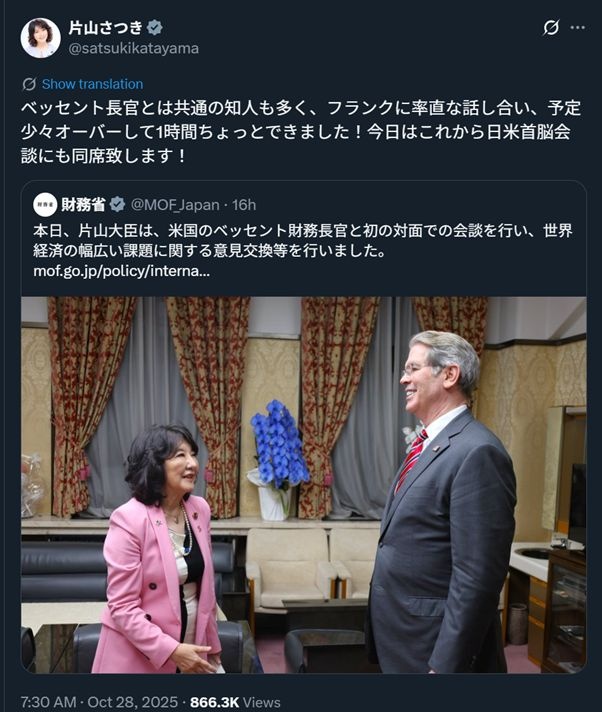The width and height of the screenshot is (602, 712).
Task: Click the translation icon beside Show translation
Action: tap(29, 84)
